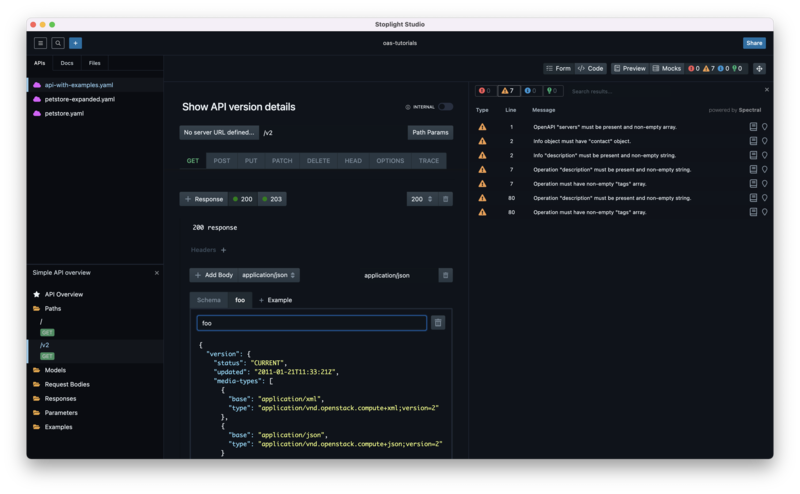Select the TRACE method tab
This screenshot has height=494, width=800.
coord(429,161)
